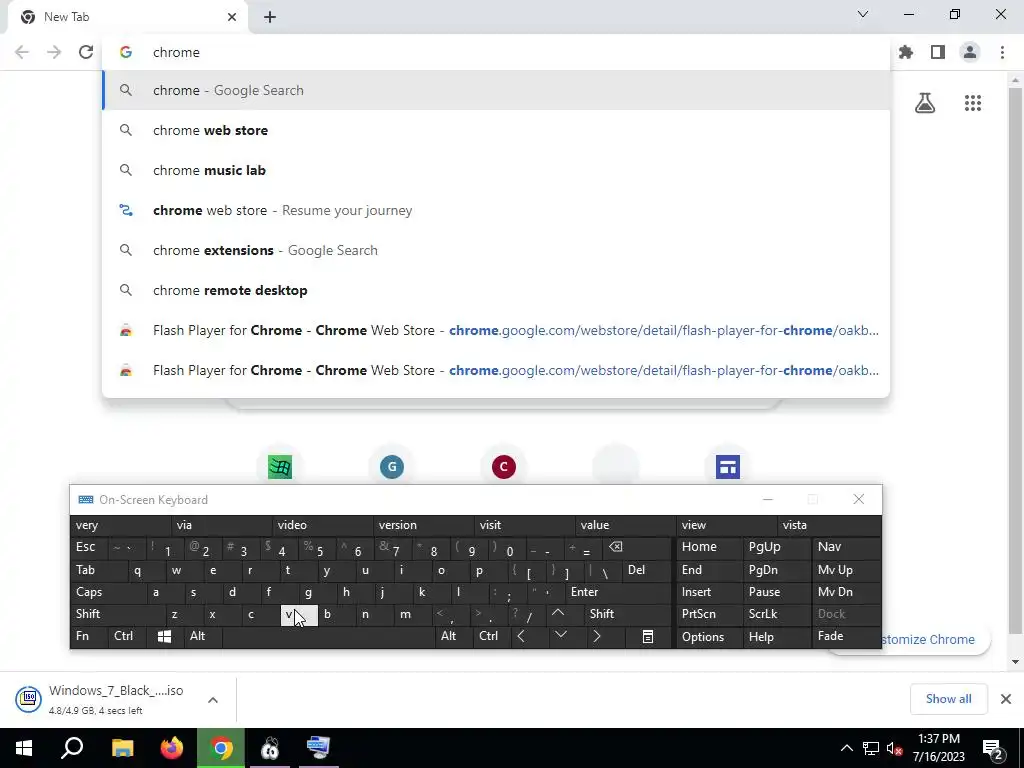Toggle the Nav key on keyboard
The width and height of the screenshot is (1024, 768).
coord(846,547)
